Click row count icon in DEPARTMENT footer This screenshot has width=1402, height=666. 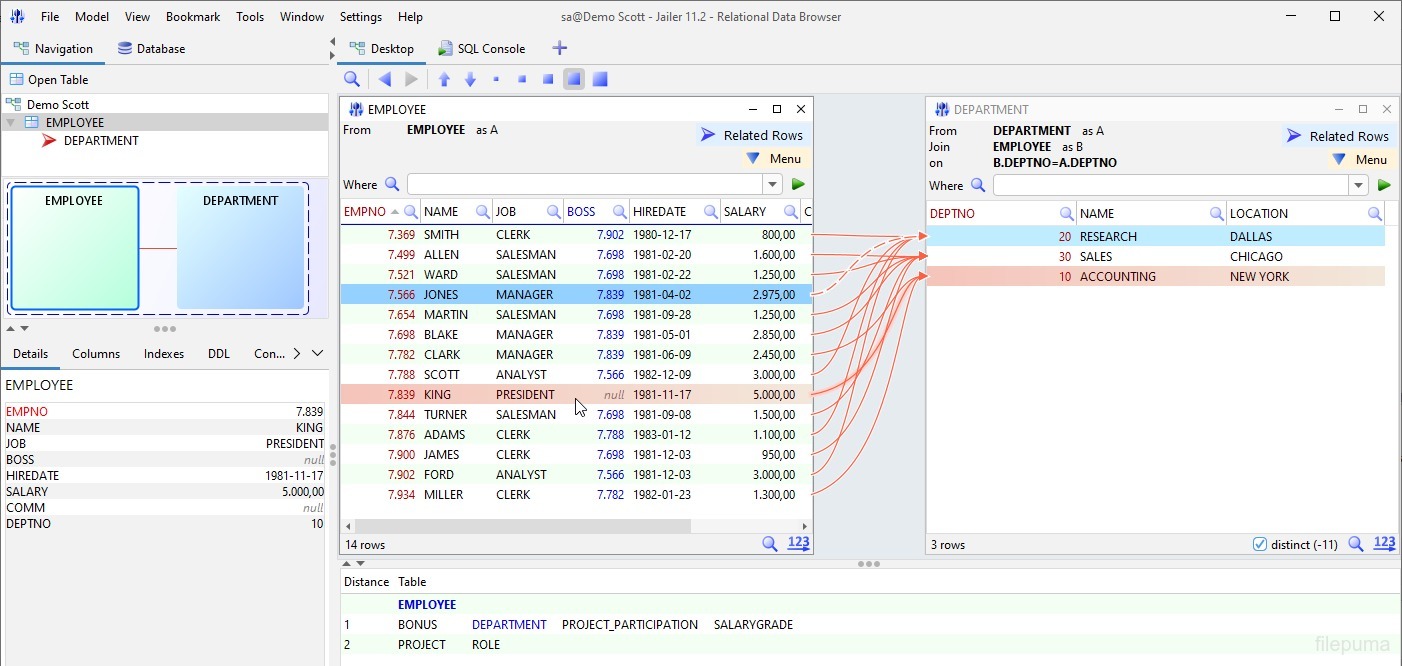(1384, 543)
